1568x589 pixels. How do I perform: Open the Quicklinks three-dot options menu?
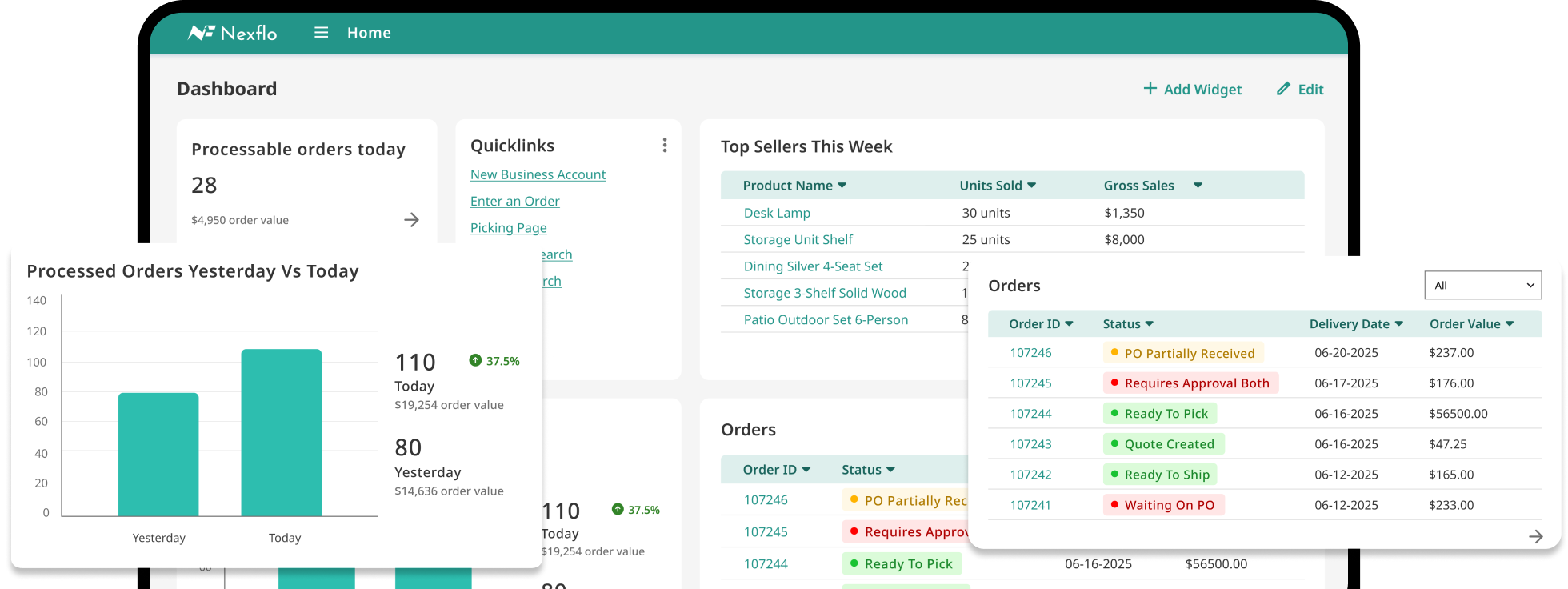pos(665,145)
